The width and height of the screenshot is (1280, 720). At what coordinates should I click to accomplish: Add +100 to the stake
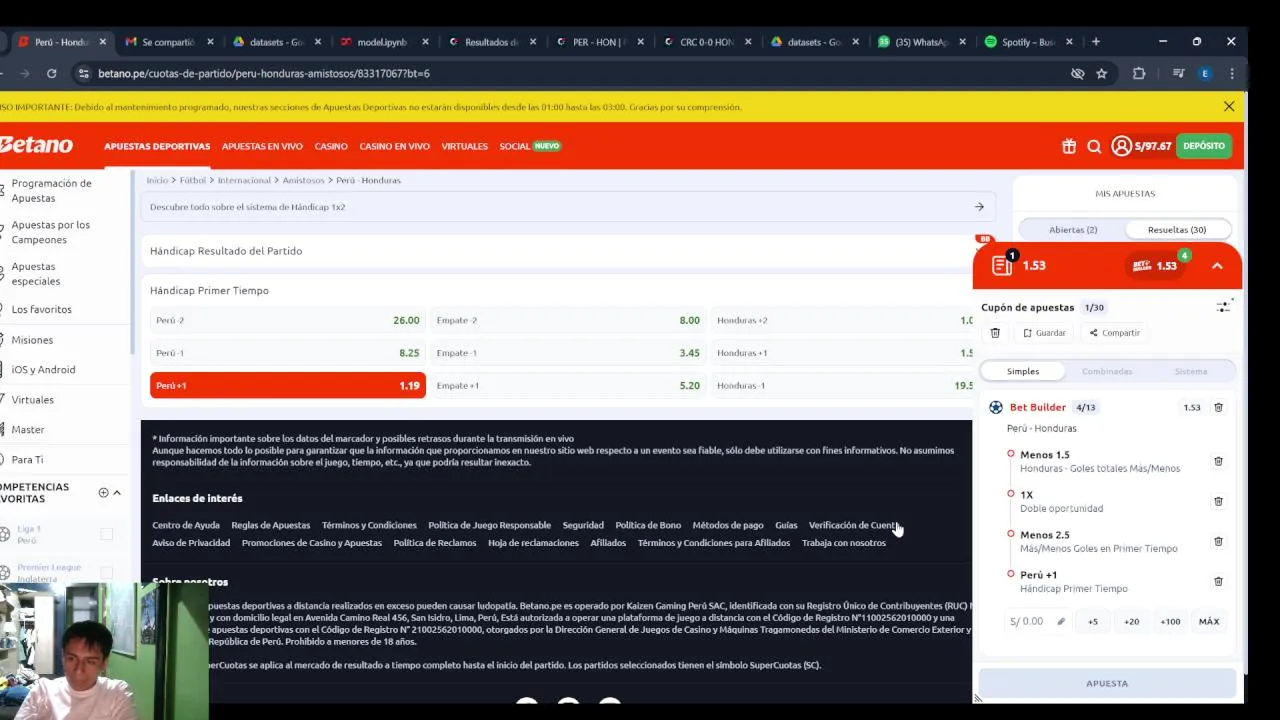[x=1170, y=621]
